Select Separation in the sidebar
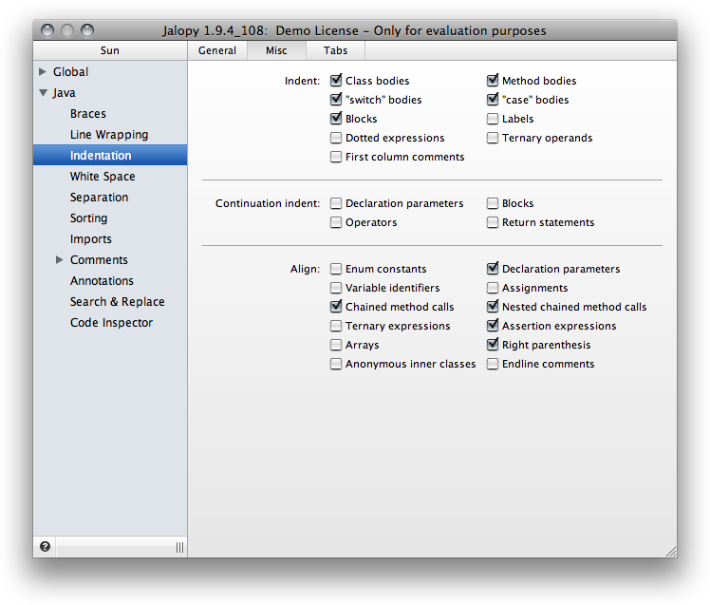This screenshot has width=710, height=605. tap(110, 197)
